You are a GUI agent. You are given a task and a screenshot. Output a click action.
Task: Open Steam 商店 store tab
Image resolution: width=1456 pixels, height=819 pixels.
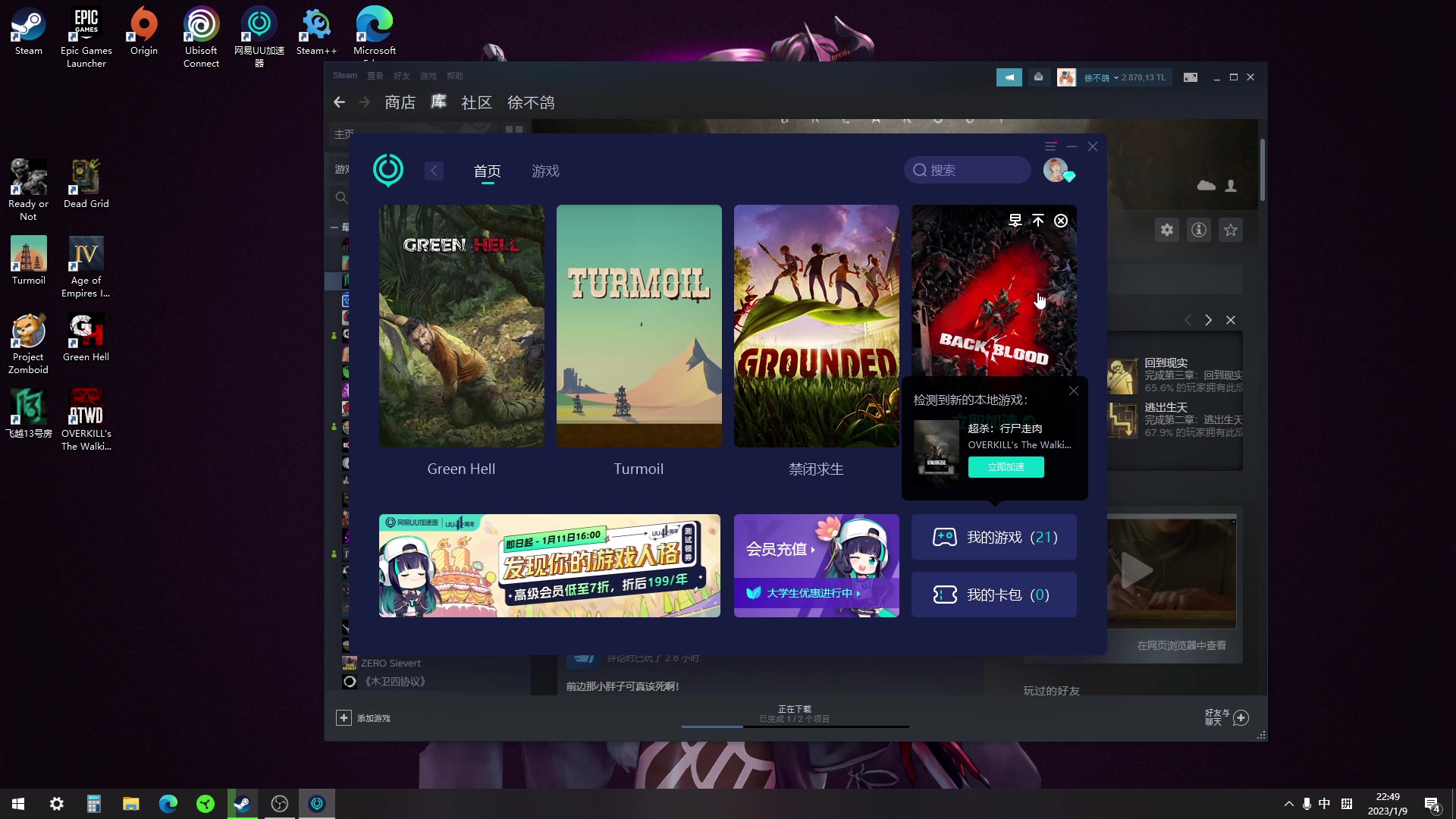coord(400,102)
